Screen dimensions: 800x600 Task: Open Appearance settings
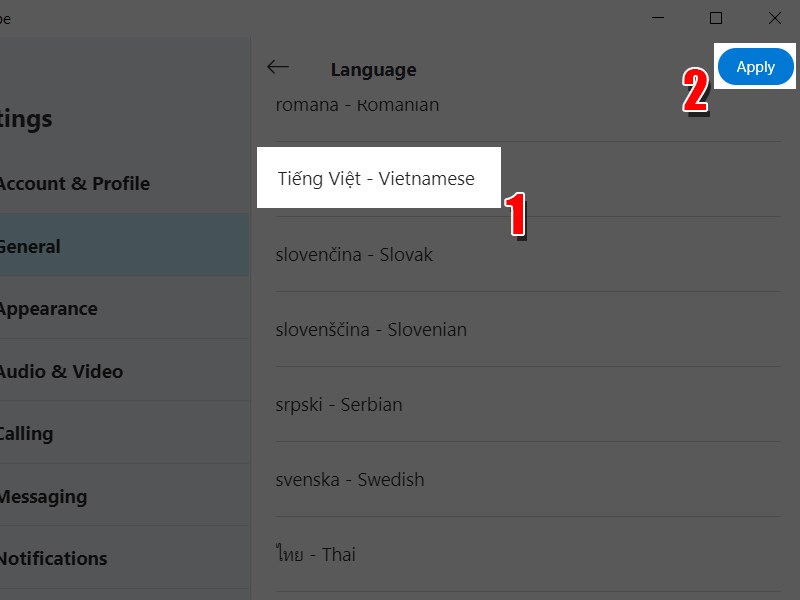pyautogui.click(x=48, y=309)
